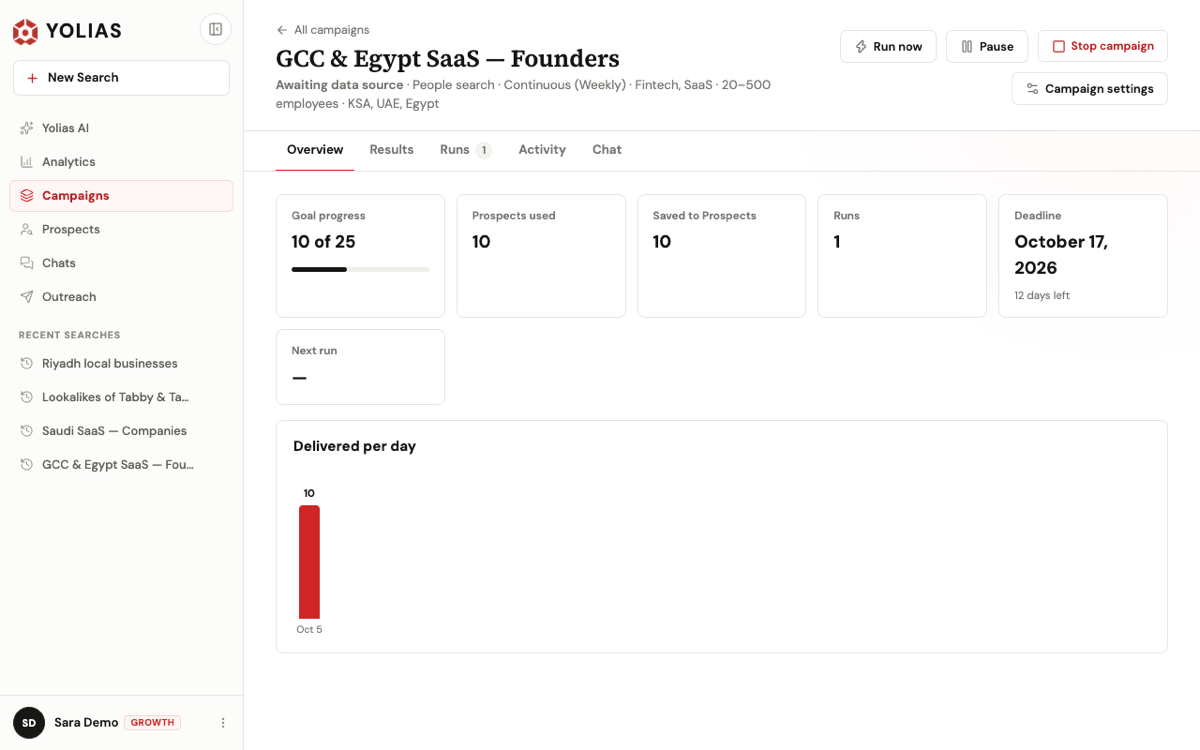Click the Run now button
Image resolution: width=1200 pixels, height=750 pixels.
[888, 47]
